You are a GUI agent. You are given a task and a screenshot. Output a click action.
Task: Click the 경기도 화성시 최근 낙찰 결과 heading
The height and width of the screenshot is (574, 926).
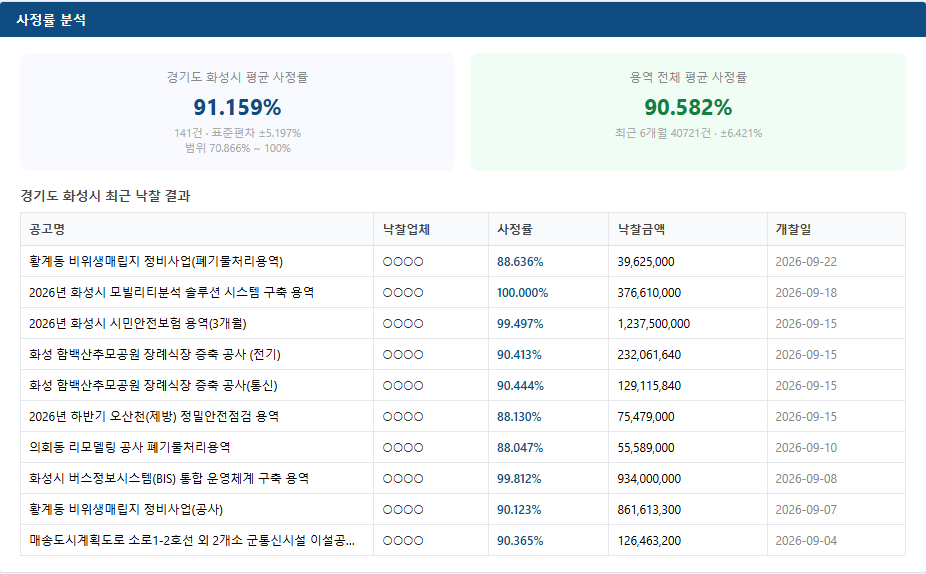tap(105, 195)
